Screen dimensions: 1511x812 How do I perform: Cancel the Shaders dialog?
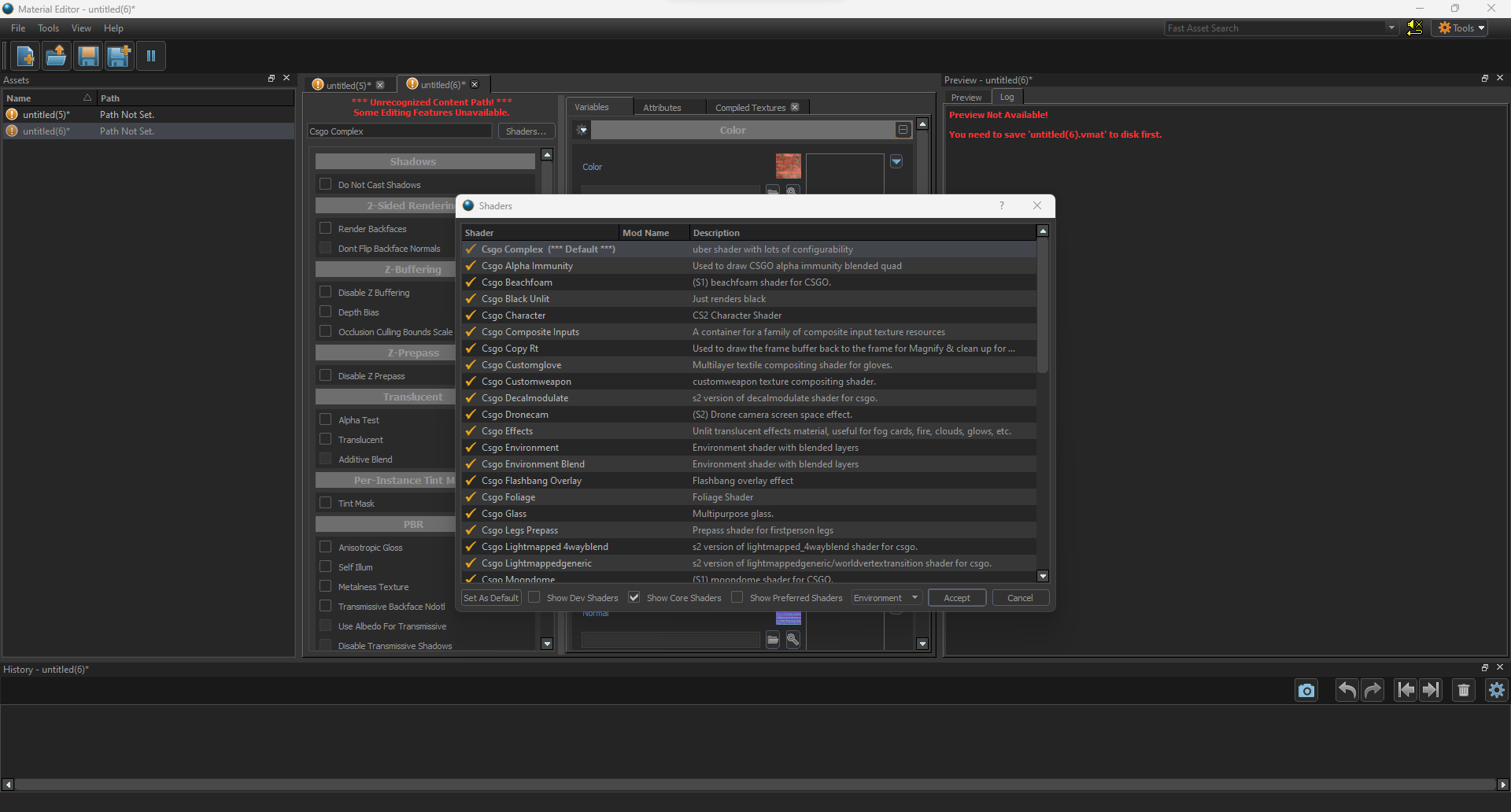coord(1020,598)
